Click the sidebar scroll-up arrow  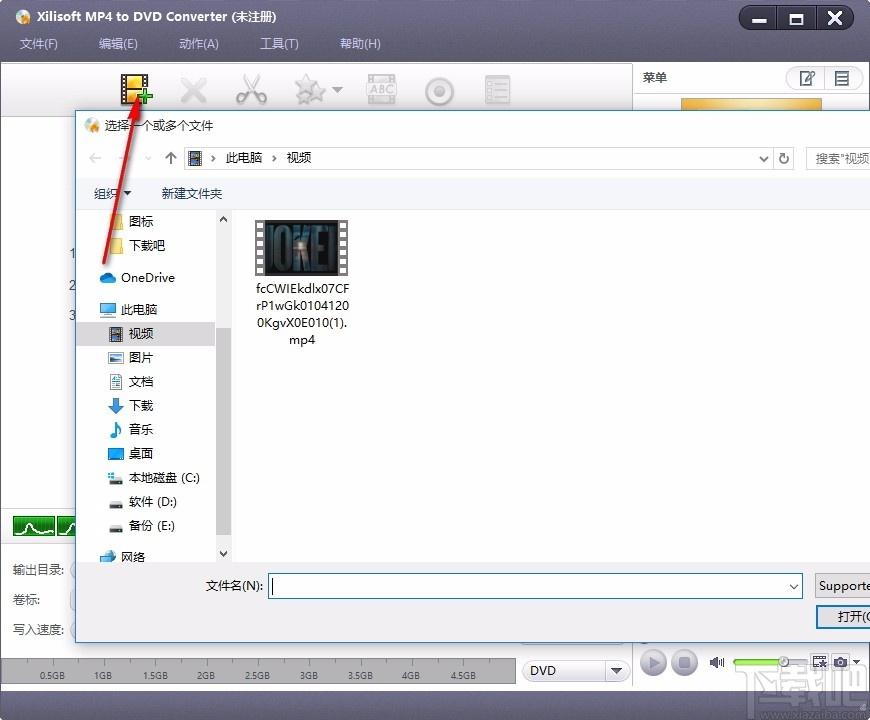click(x=223, y=219)
